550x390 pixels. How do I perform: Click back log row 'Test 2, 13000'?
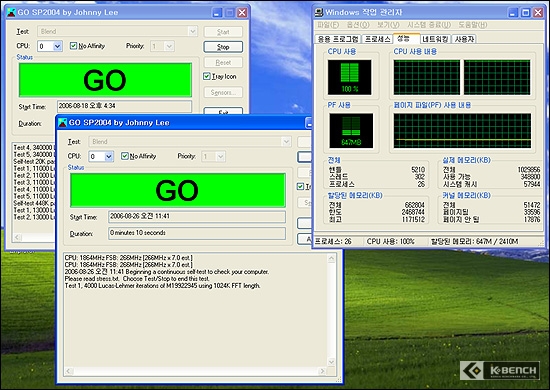click(x=34, y=217)
